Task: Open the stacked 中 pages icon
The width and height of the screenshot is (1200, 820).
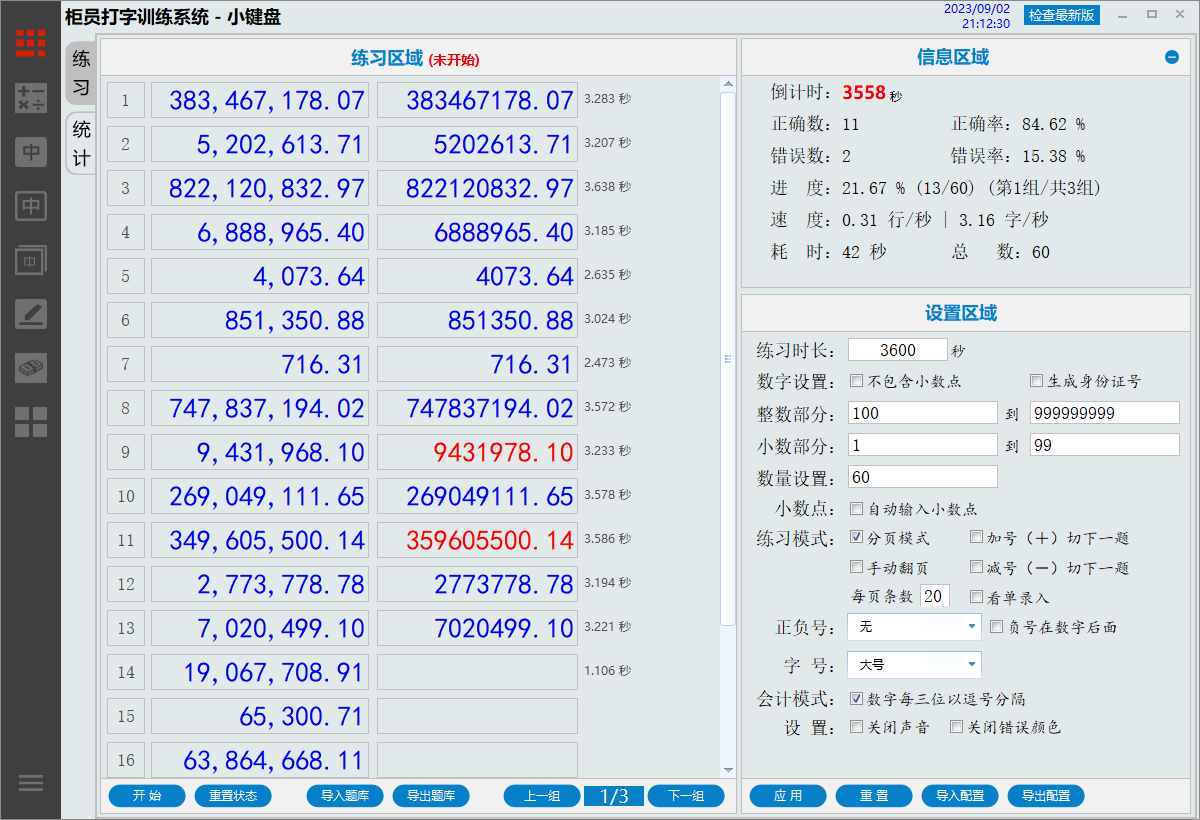Action: click(31, 261)
